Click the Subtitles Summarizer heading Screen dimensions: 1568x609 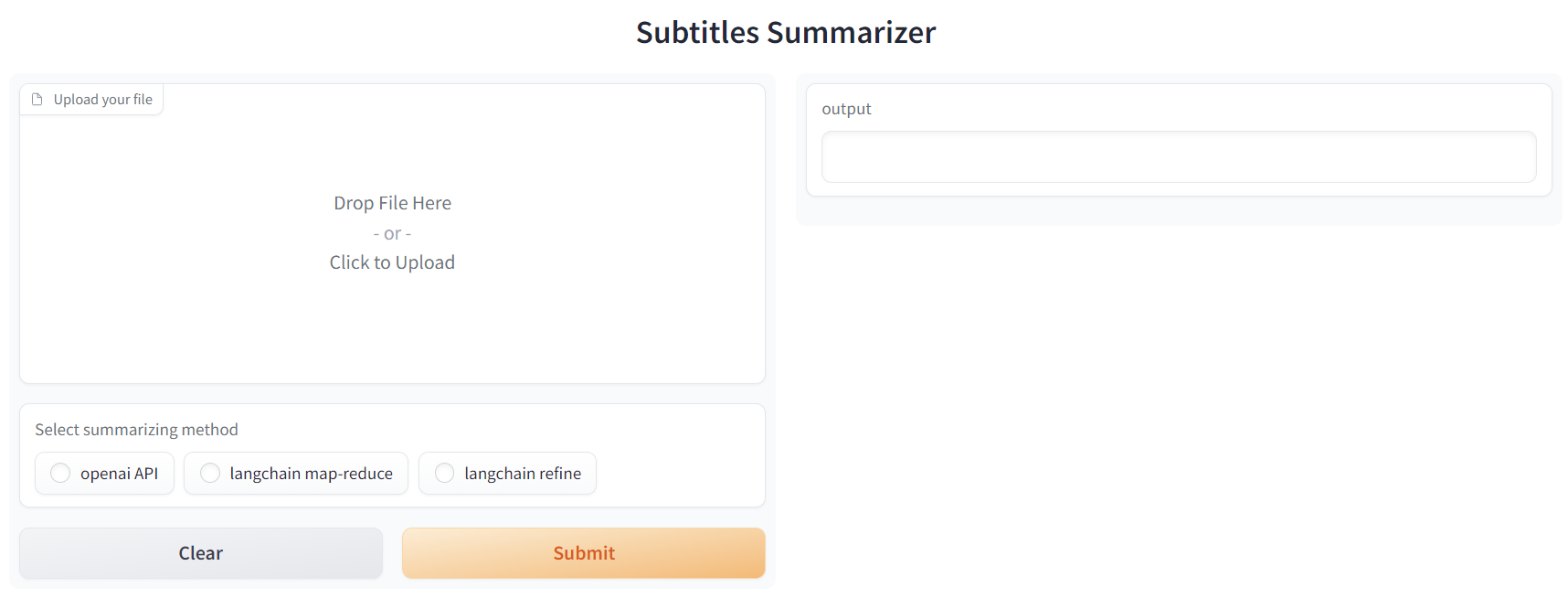click(786, 33)
